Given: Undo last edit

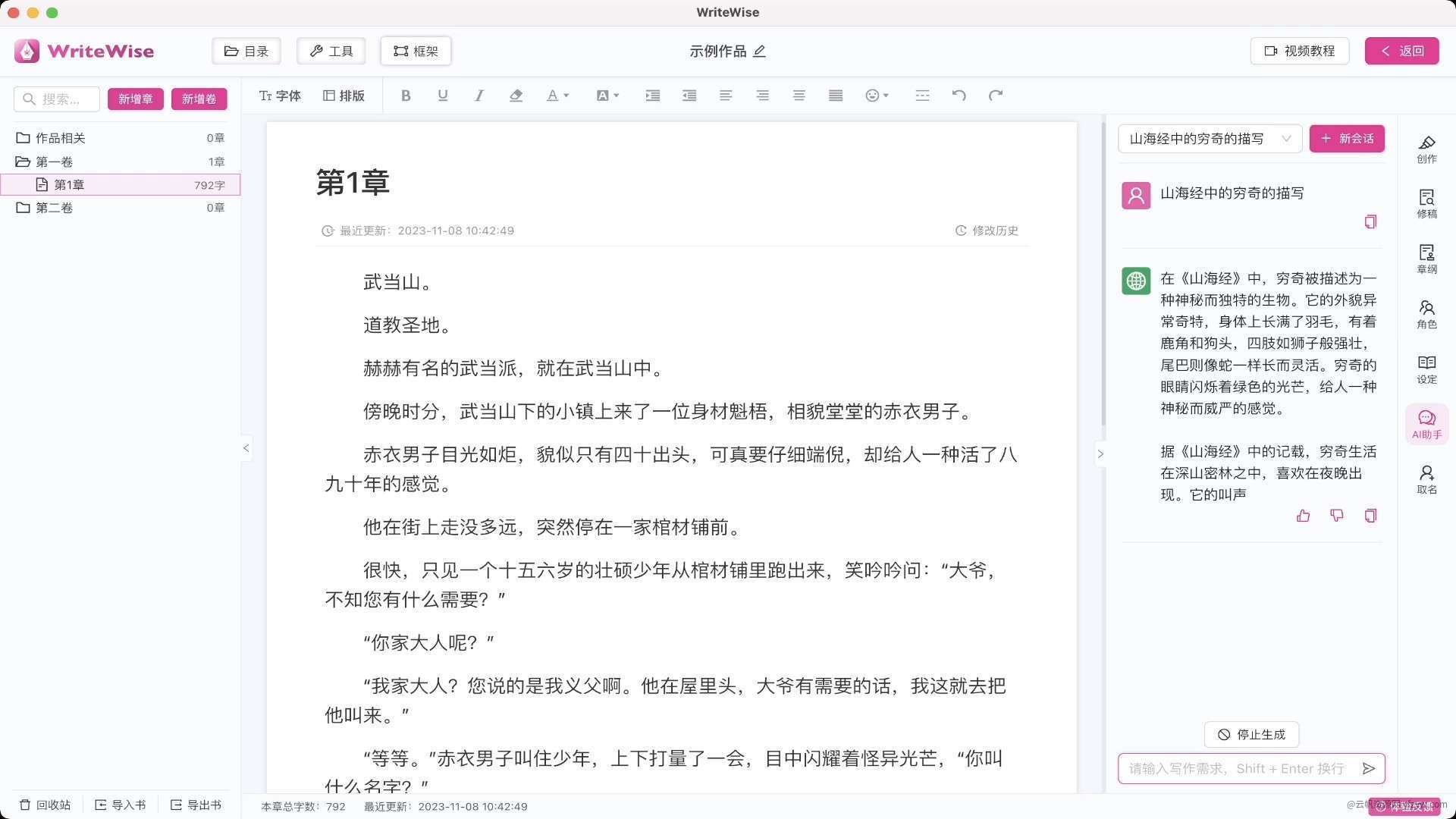Looking at the screenshot, I should pyautogui.click(x=959, y=96).
